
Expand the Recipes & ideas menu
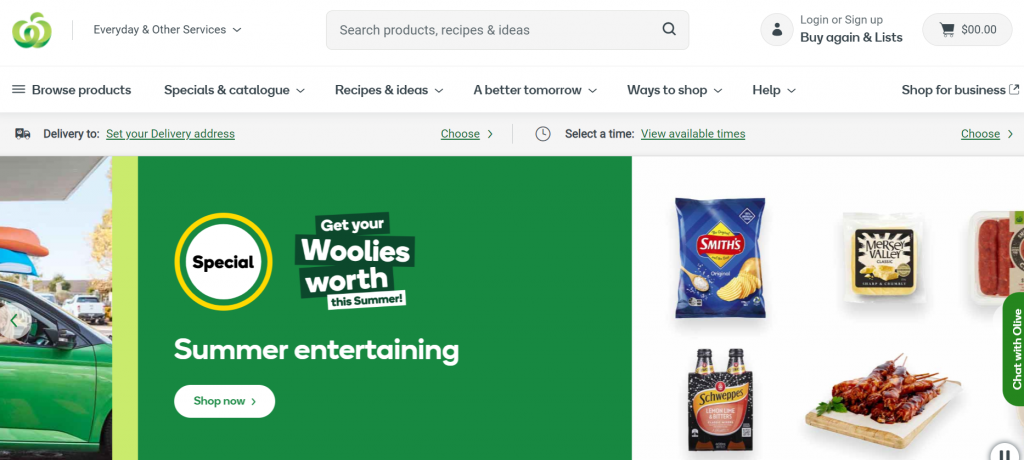(389, 90)
